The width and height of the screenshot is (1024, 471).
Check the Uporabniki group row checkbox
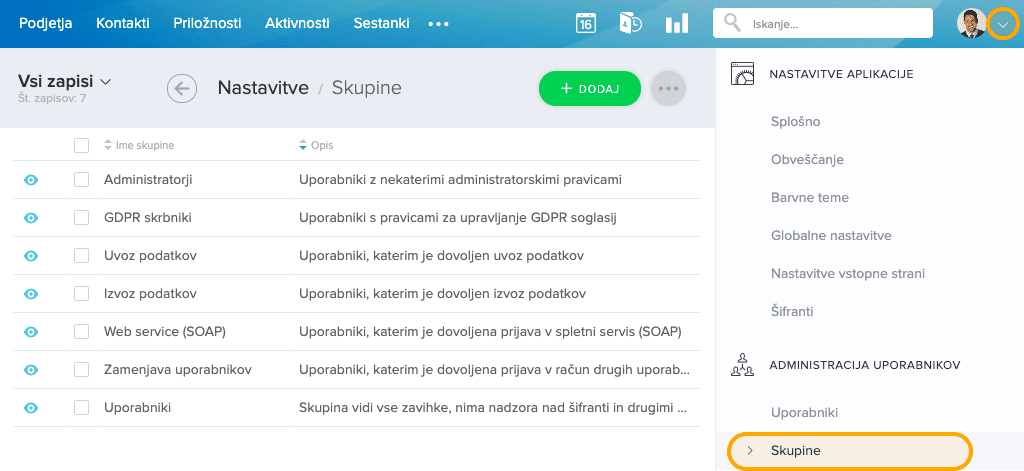coord(82,408)
